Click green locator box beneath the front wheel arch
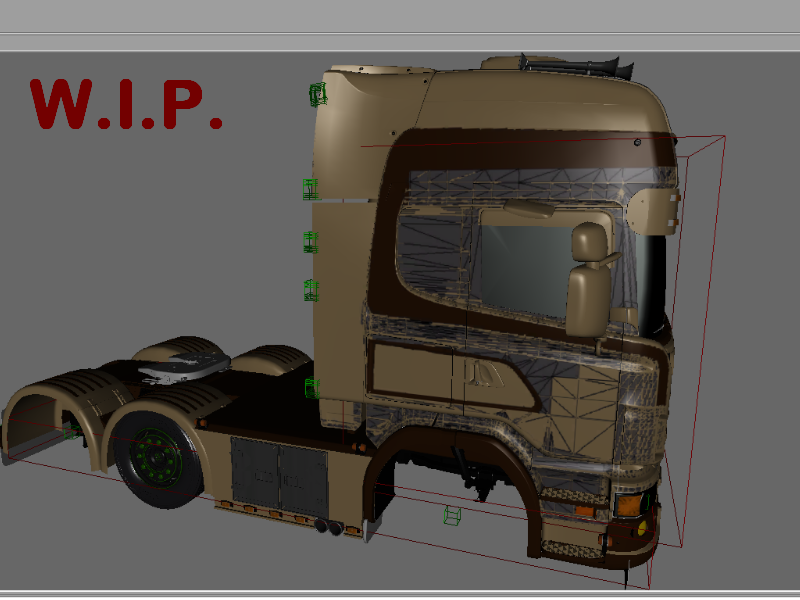 (x=452, y=515)
